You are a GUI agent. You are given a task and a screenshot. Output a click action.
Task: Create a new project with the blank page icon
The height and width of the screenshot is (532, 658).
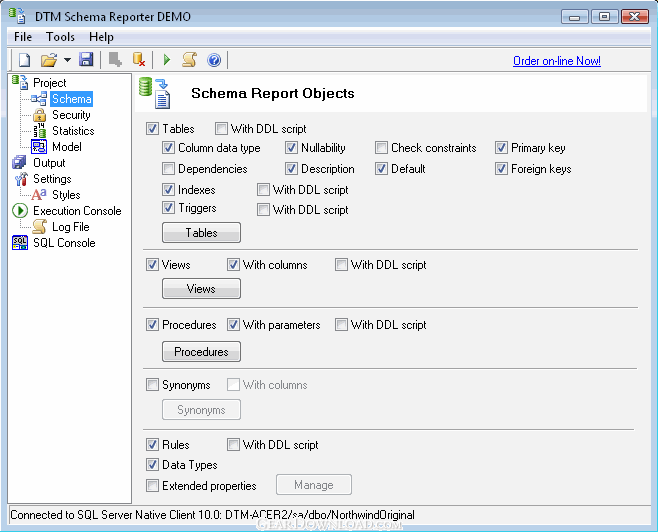[24, 60]
